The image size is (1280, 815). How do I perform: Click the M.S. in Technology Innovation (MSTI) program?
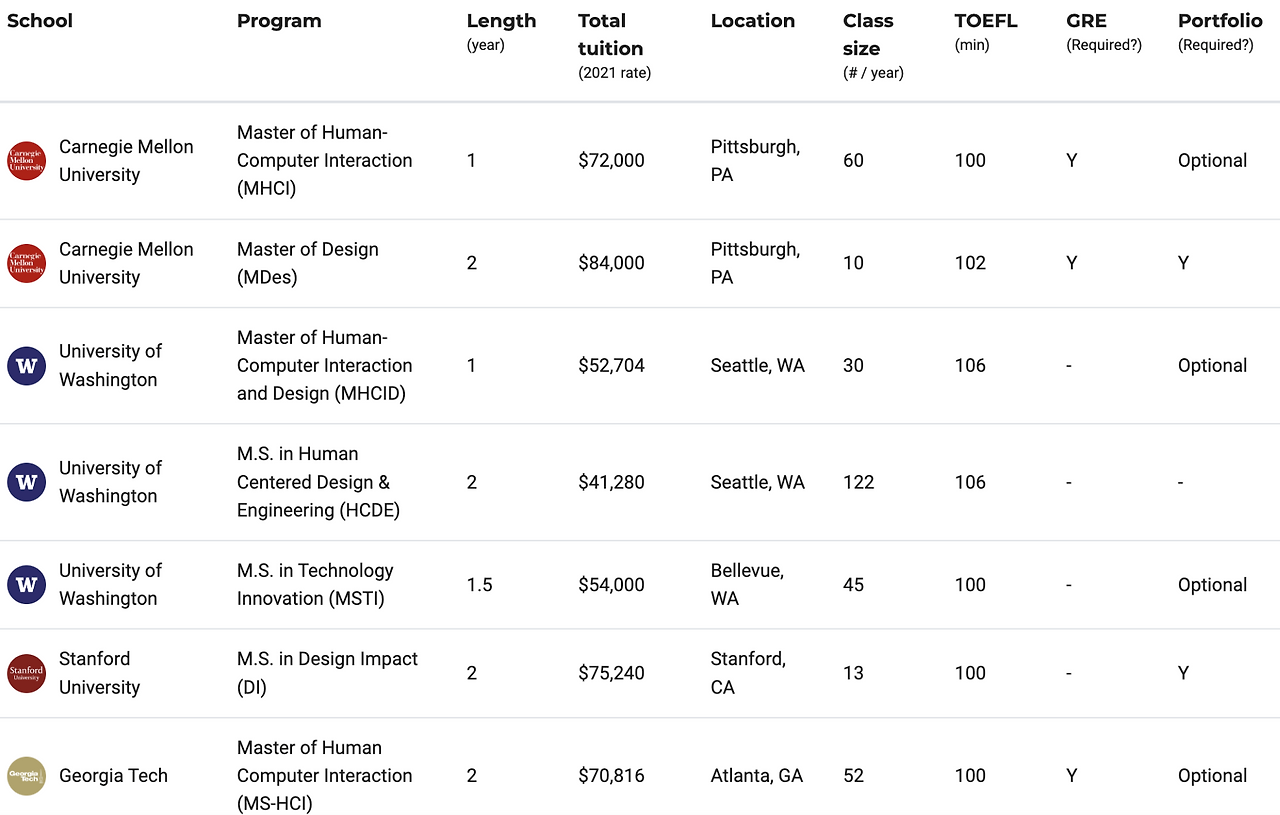(x=315, y=585)
